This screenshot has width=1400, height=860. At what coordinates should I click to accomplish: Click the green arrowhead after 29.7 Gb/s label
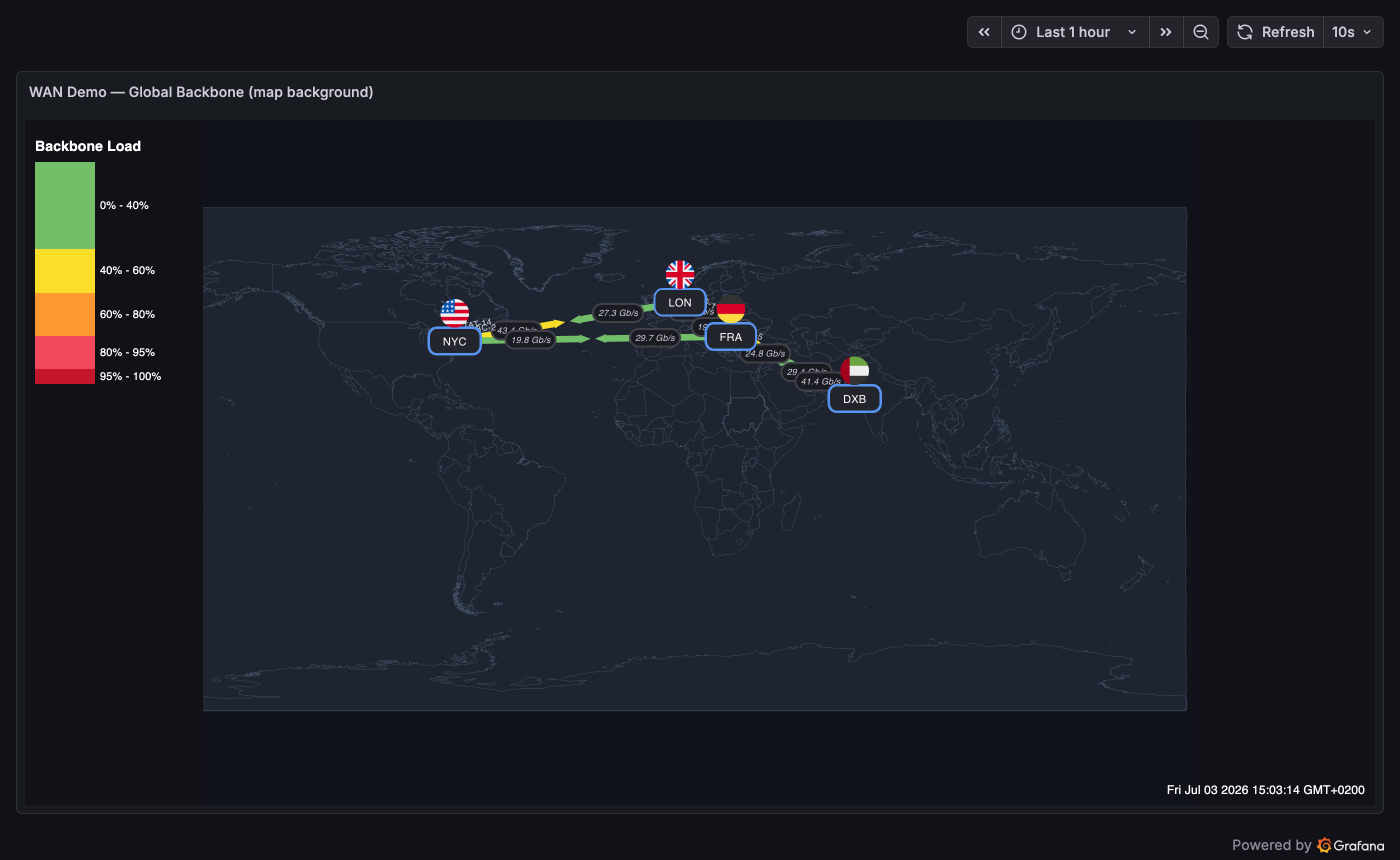tap(601, 338)
